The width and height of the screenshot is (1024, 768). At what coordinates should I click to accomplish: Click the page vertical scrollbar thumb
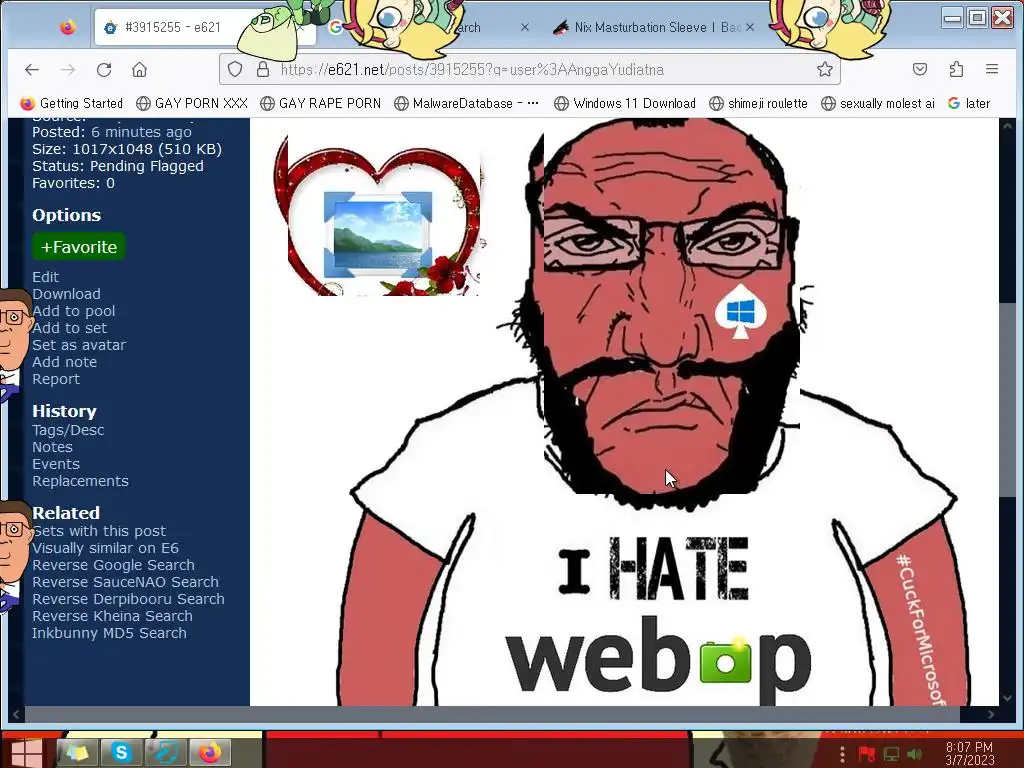(1007, 398)
